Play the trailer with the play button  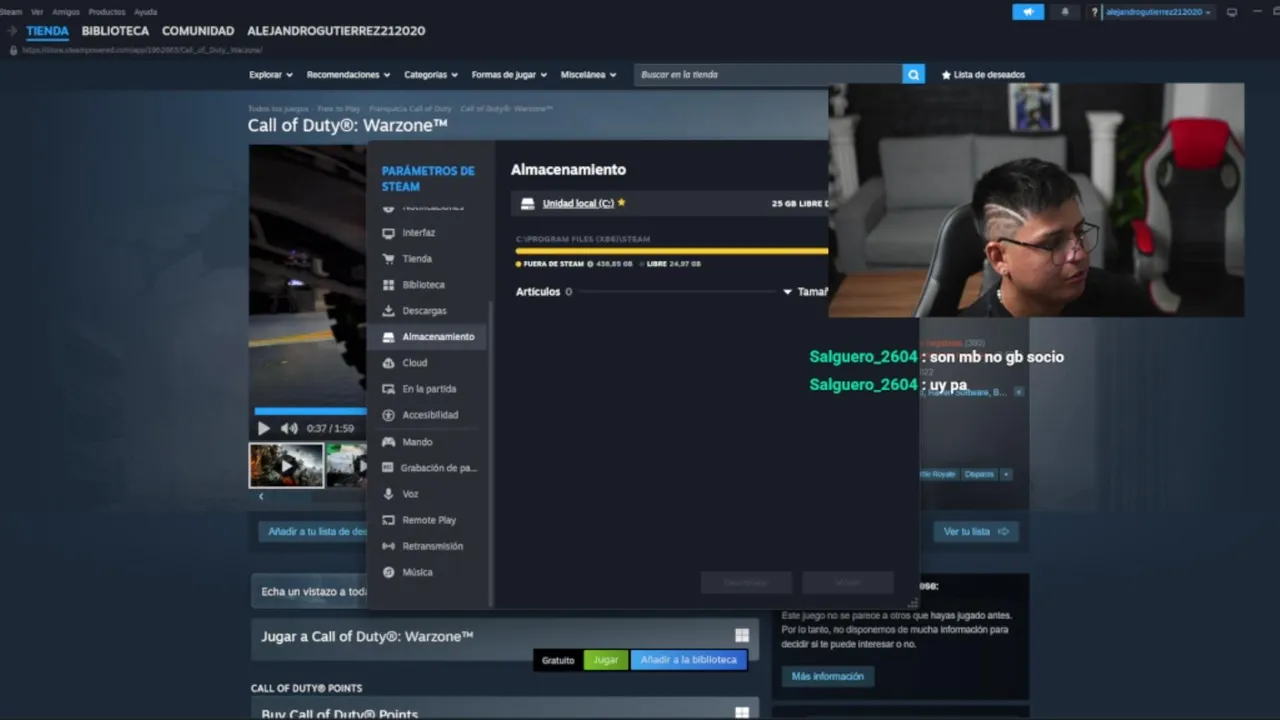(264, 428)
